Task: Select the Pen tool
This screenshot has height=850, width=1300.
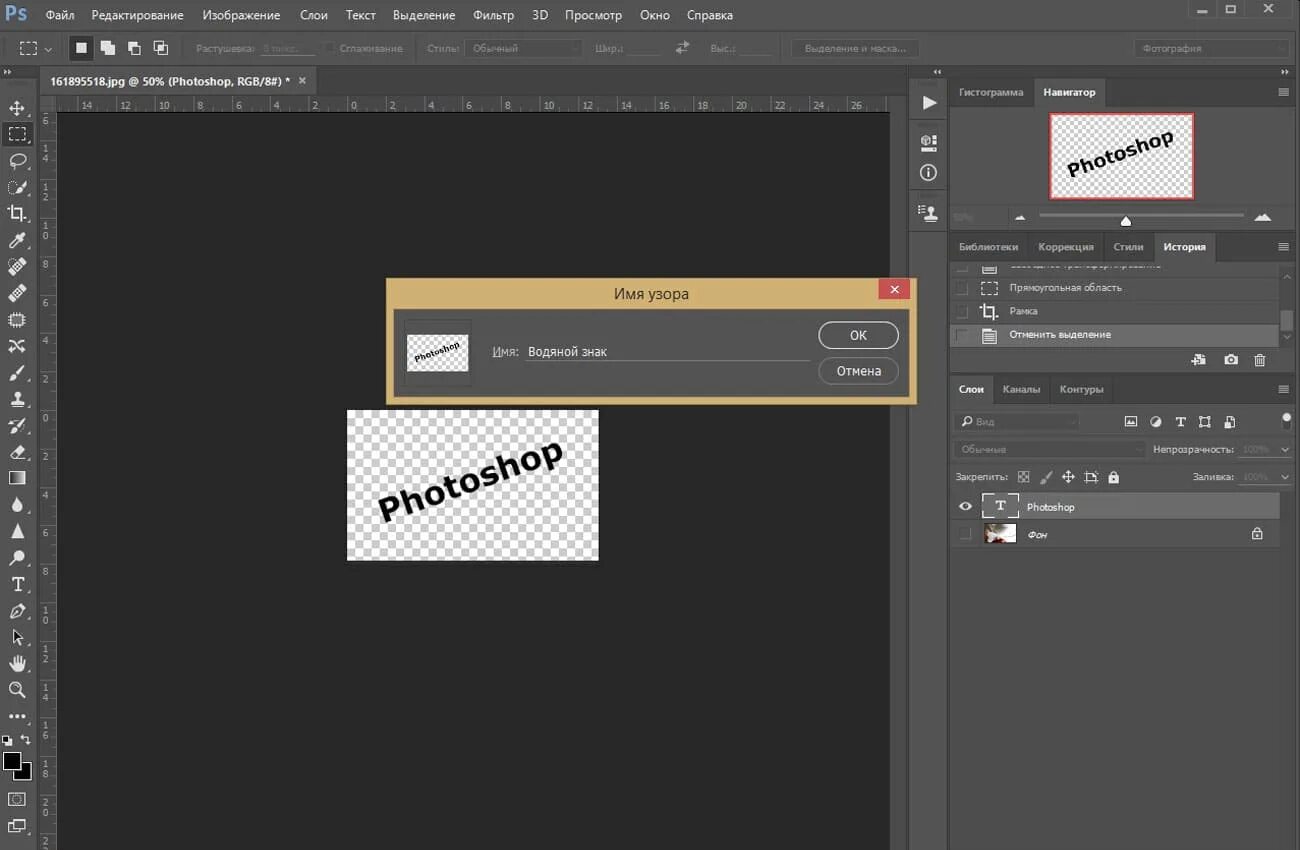Action: click(x=17, y=611)
